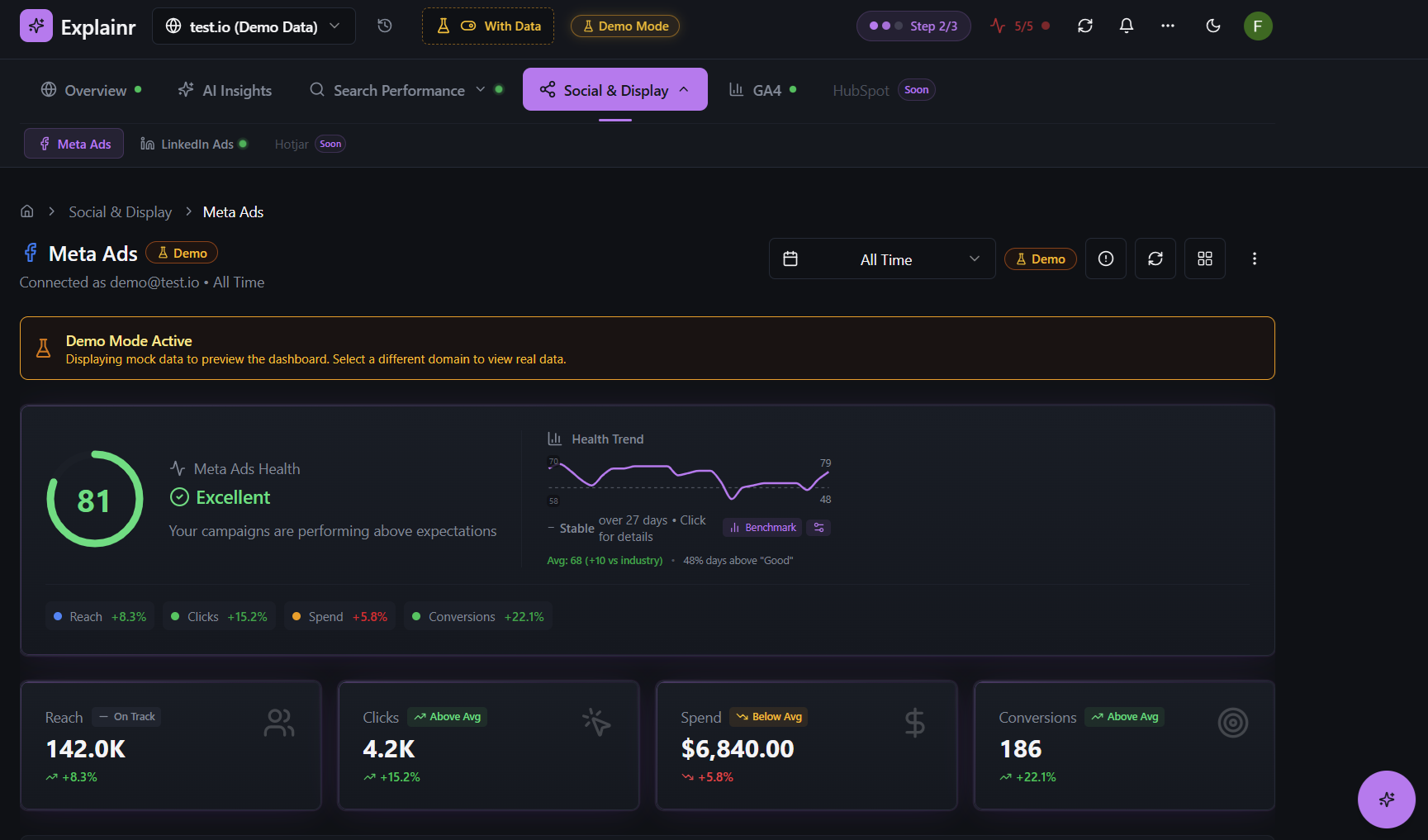Toggle the With Data switch
The height and width of the screenshot is (840, 1428).
tap(488, 26)
